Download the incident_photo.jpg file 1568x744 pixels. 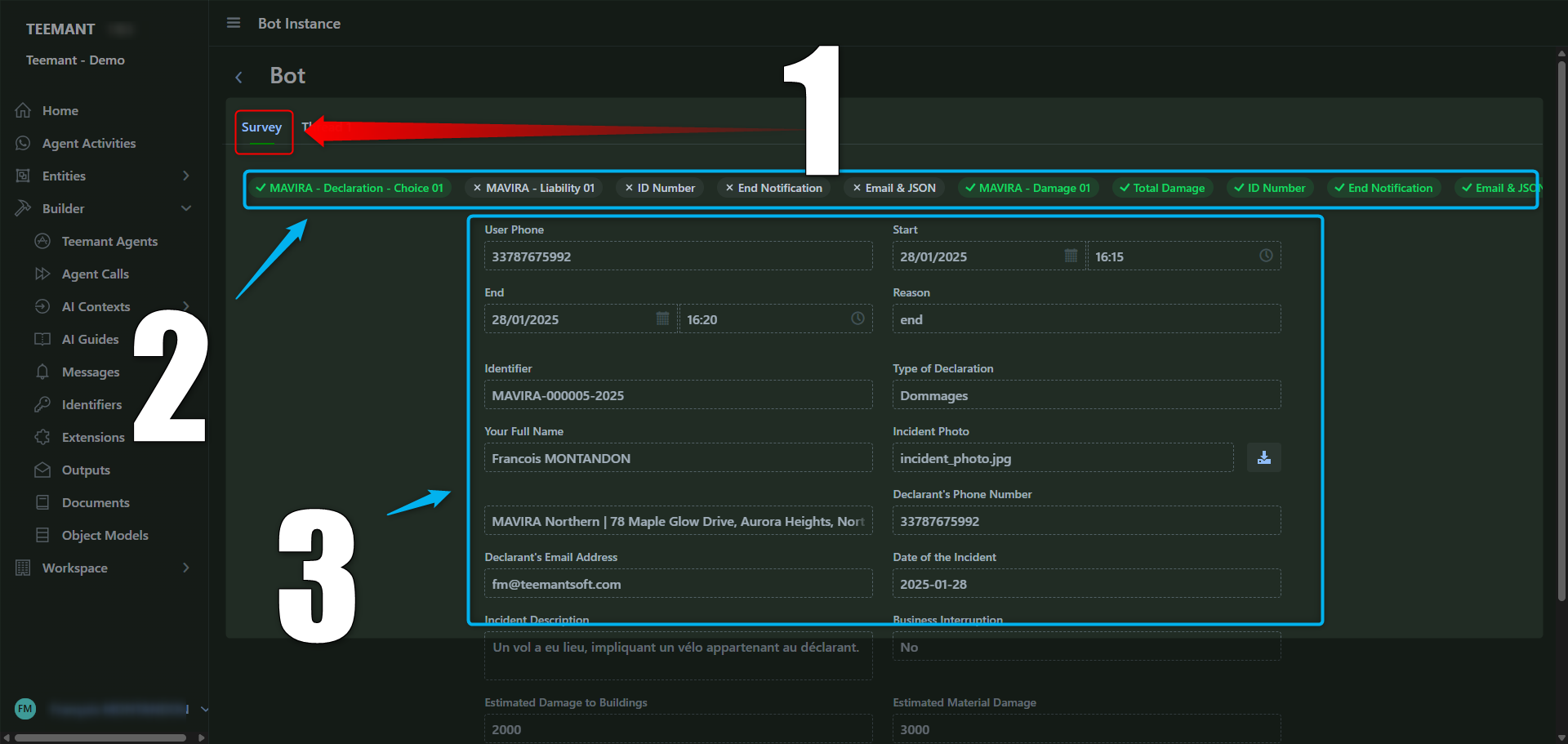(1263, 458)
